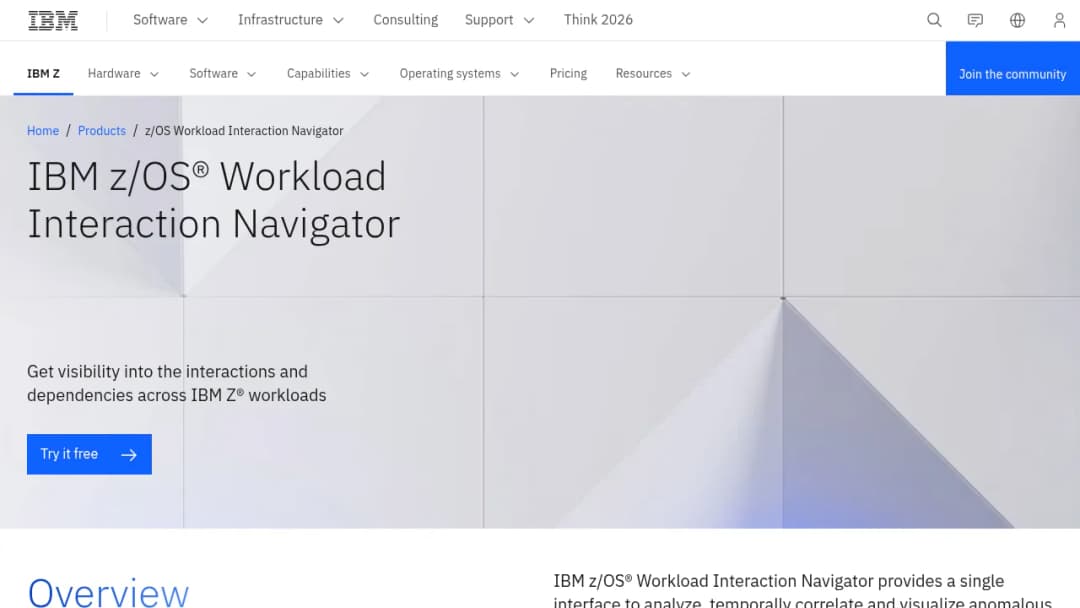1080x608 pixels.
Task: Open Think 2026 link
Action: [598, 20]
